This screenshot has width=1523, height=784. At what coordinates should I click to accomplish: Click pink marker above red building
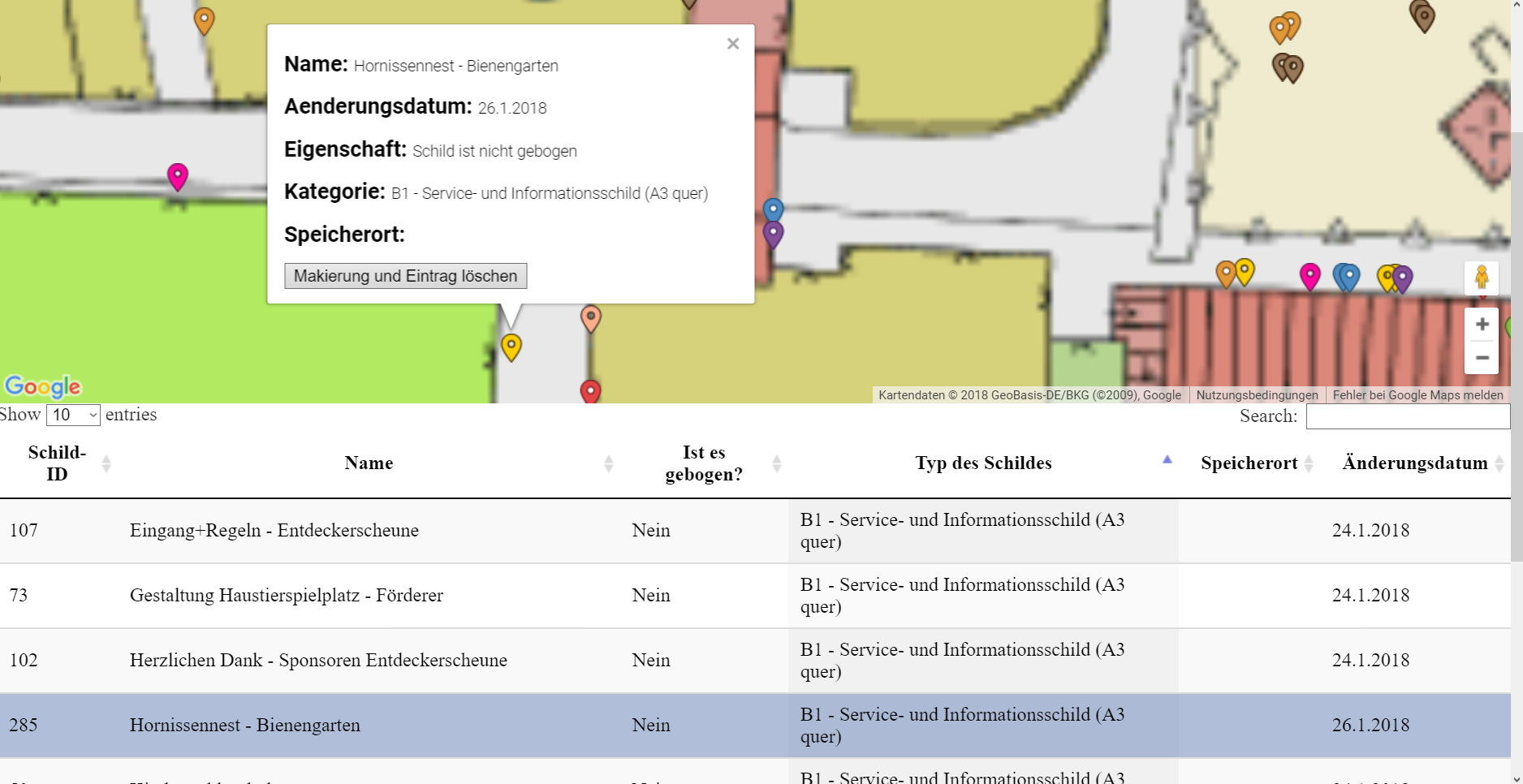(x=1309, y=276)
